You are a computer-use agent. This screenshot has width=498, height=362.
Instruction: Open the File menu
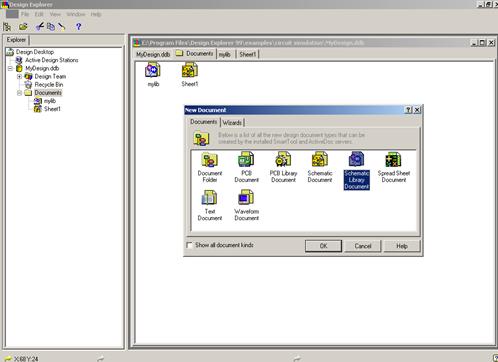pyautogui.click(x=25, y=14)
